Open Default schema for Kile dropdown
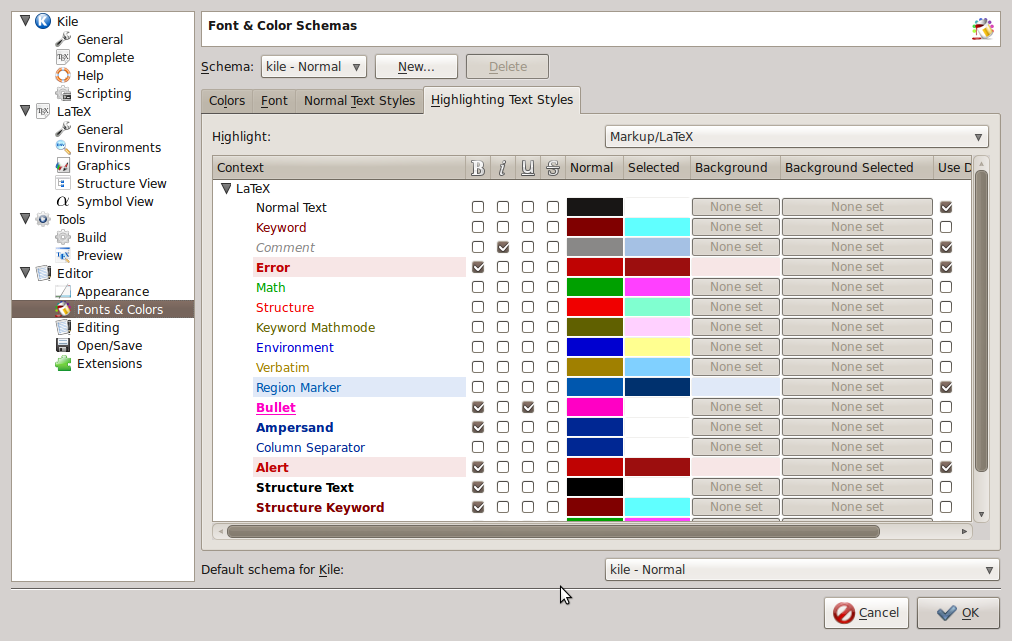The height and width of the screenshot is (641, 1012). pos(802,570)
